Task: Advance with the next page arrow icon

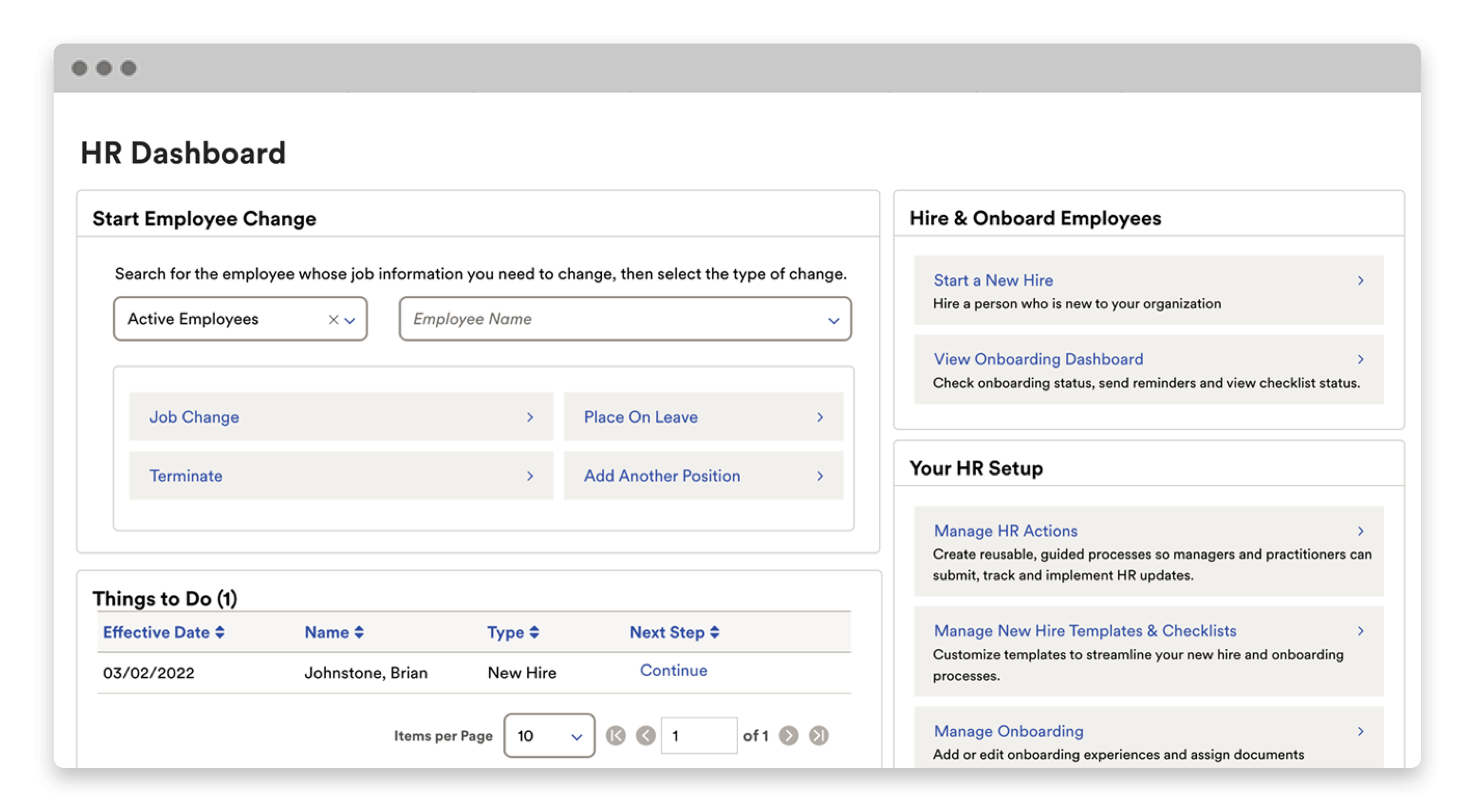Action: click(788, 735)
